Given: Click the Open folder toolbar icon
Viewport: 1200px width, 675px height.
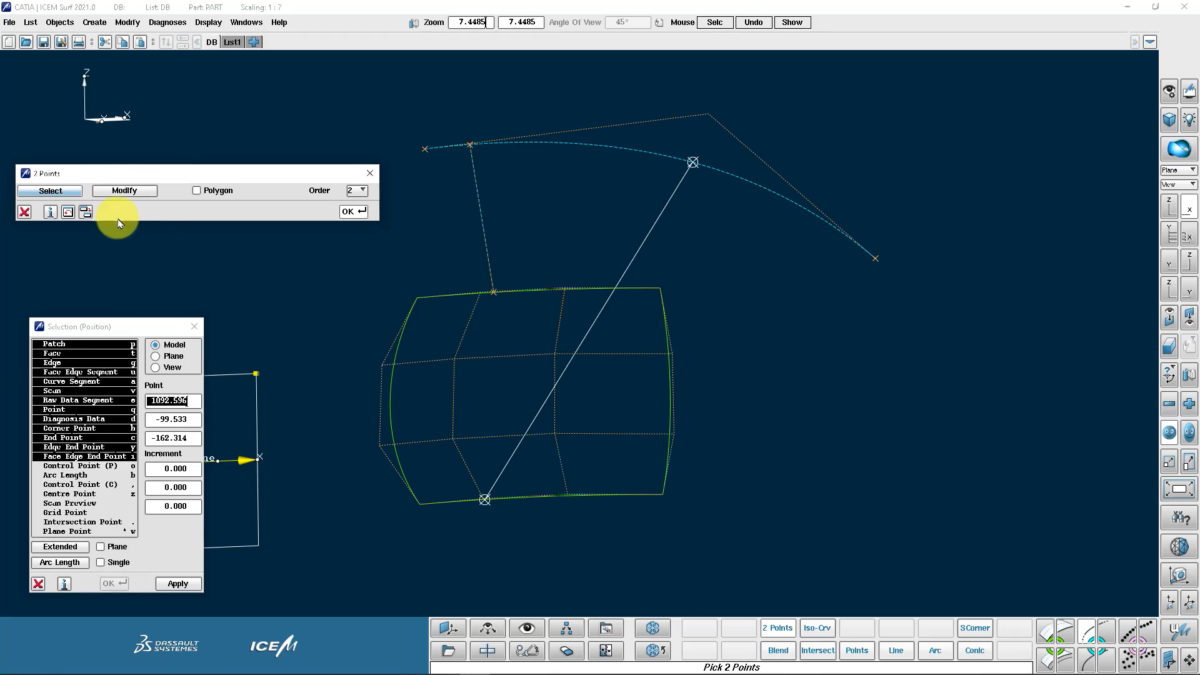Looking at the screenshot, I should pyautogui.click(x=26, y=42).
